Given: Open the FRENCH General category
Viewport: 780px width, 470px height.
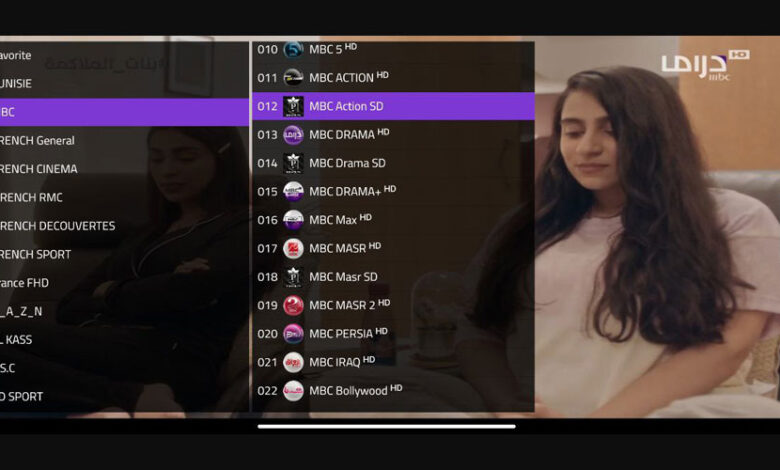Looking at the screenshot, I should coord(124,141).
